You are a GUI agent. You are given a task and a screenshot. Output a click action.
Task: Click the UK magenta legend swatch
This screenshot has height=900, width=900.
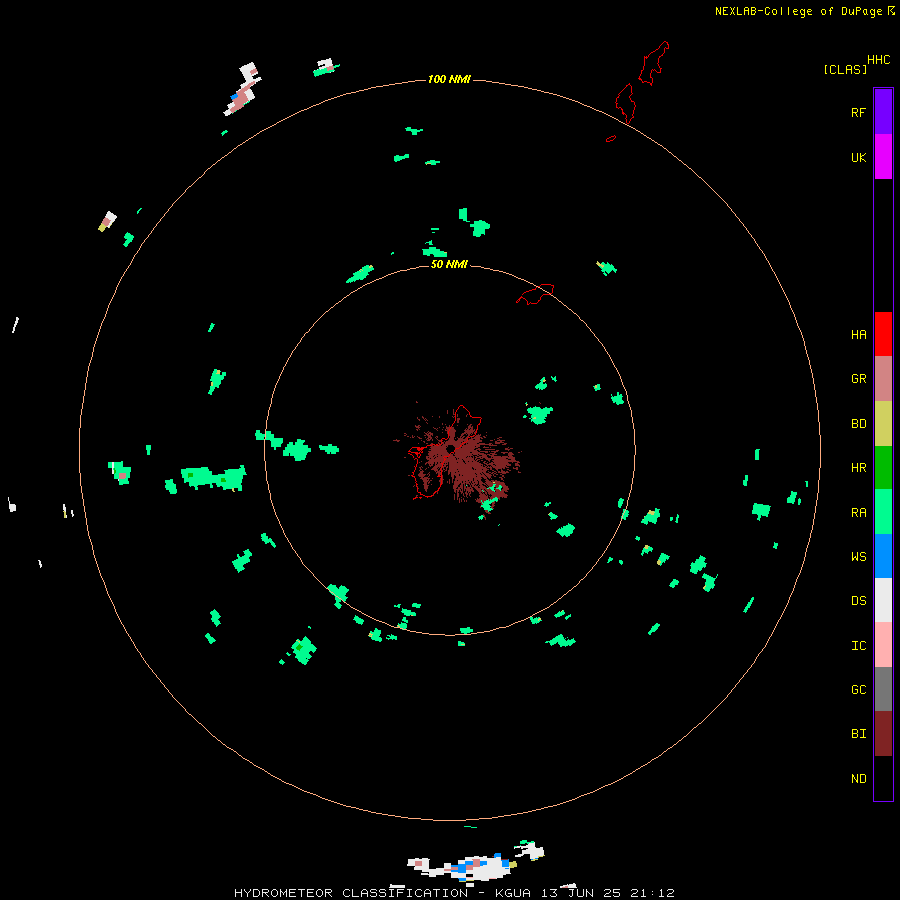tap(883, 157)
